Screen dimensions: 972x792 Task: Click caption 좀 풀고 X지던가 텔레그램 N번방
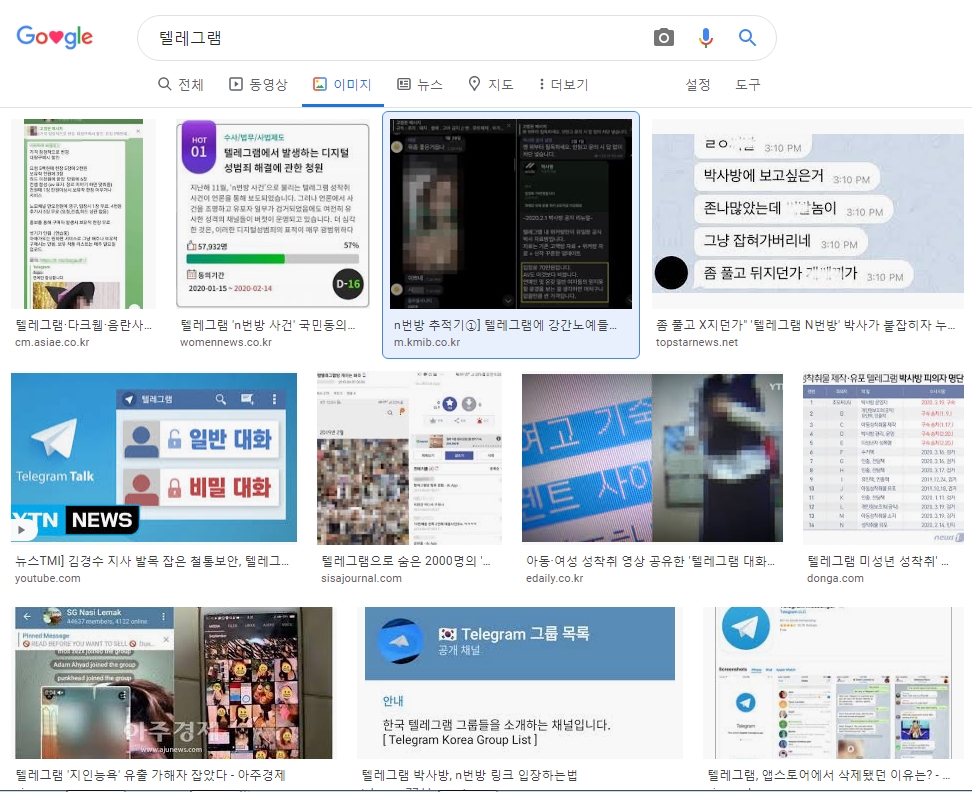[805, 325]
